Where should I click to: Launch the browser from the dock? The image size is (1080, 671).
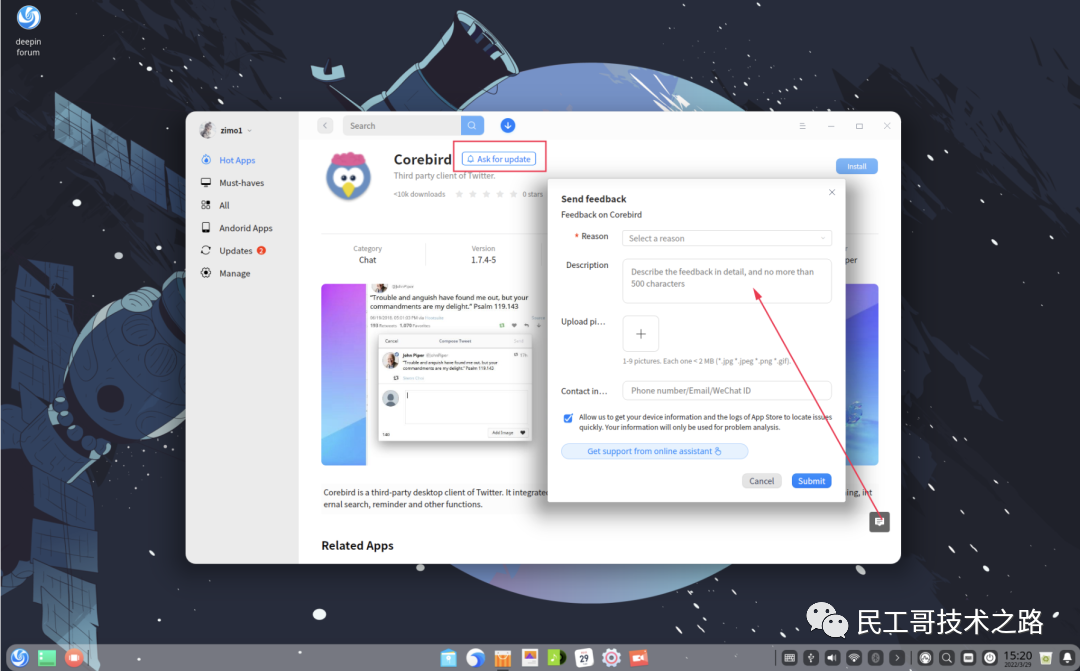click(475, 658)
